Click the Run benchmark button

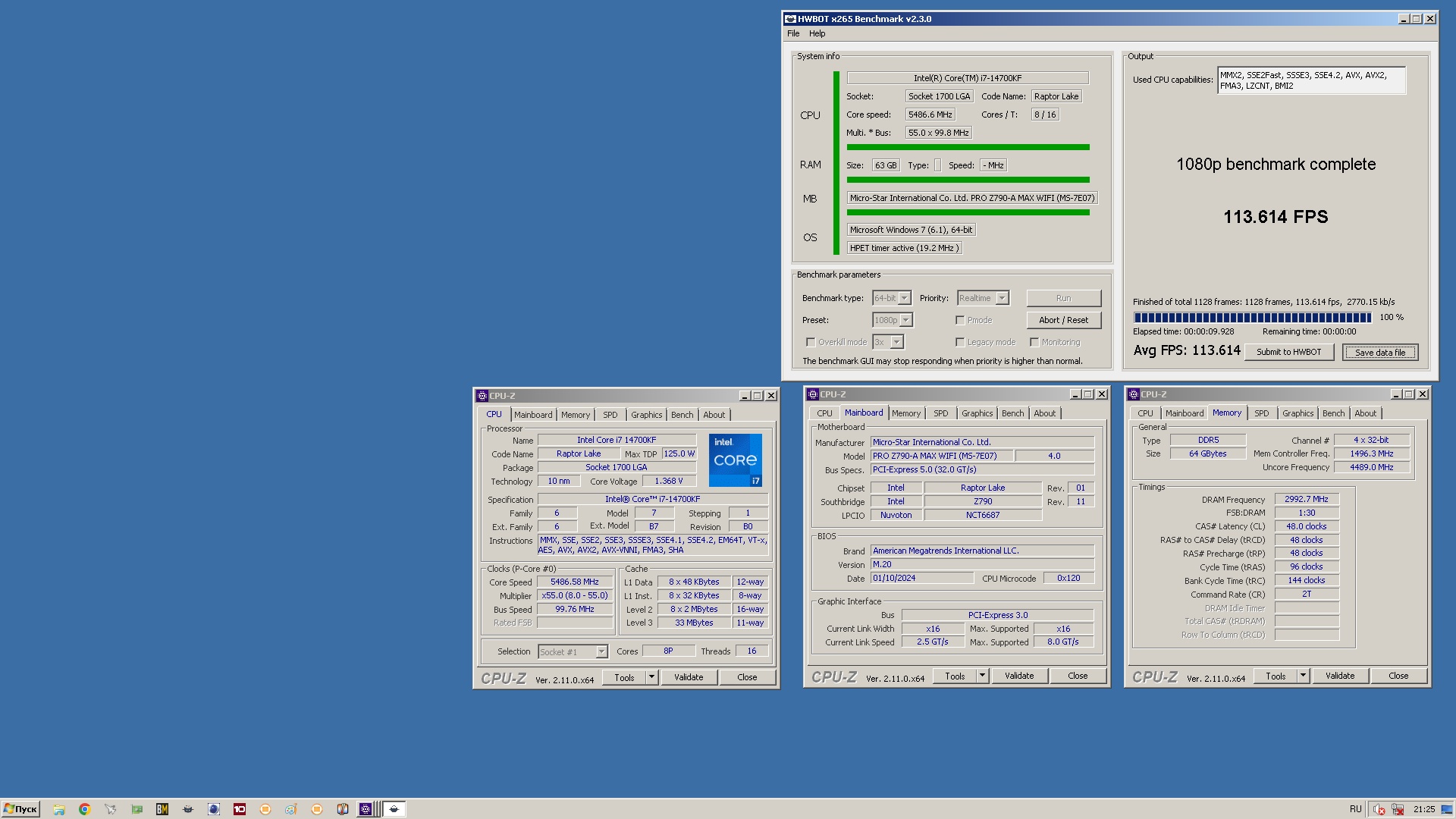click(1063, 298)
